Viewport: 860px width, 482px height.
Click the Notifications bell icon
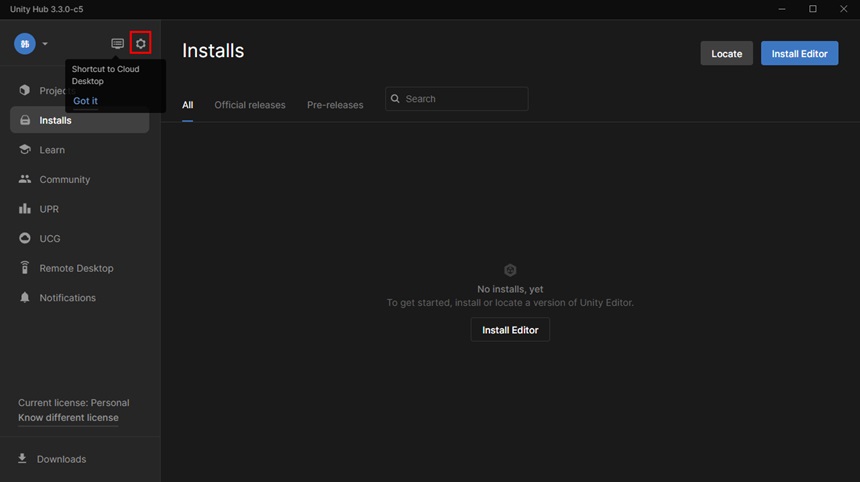tap(25, 297)
